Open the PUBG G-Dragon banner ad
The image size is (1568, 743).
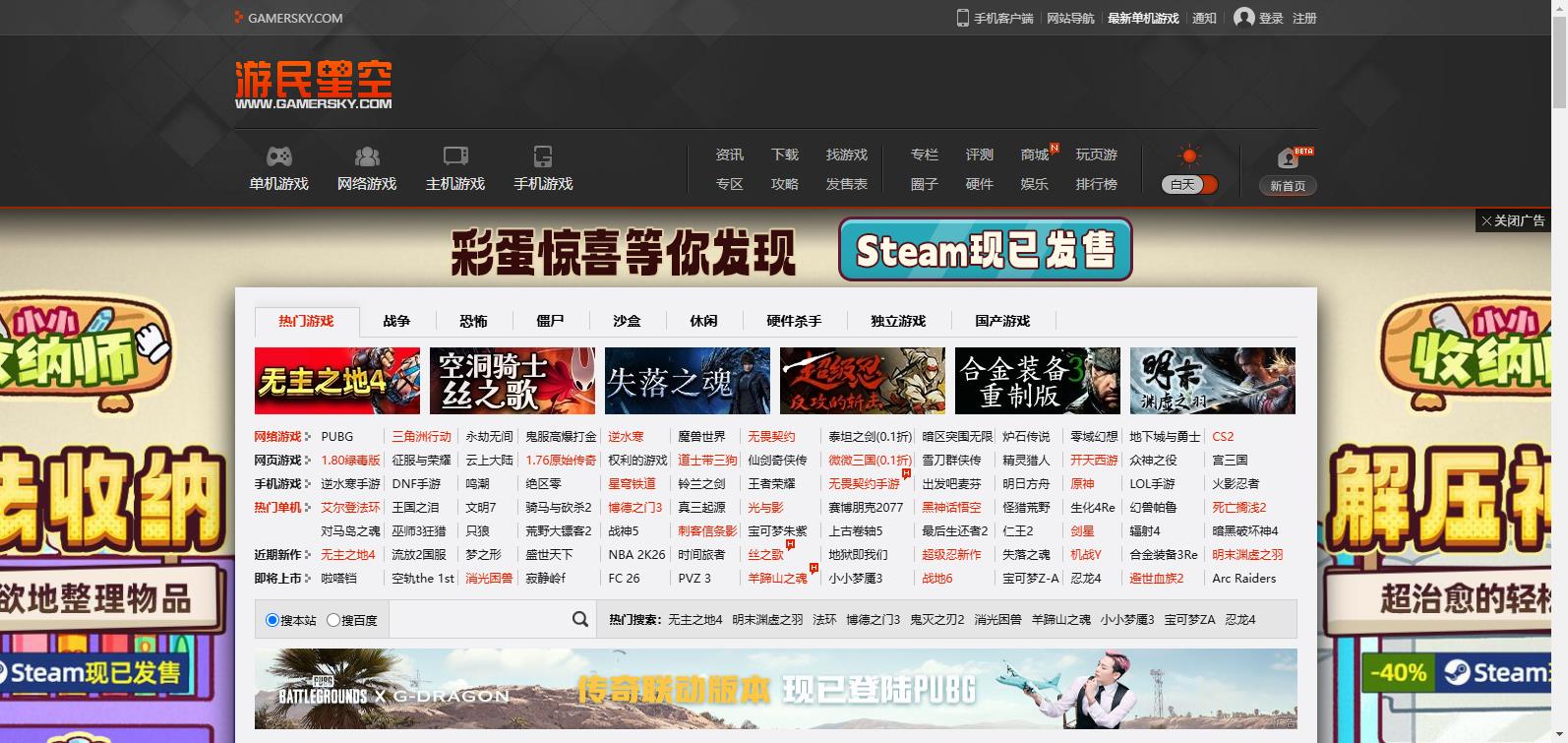776,689
